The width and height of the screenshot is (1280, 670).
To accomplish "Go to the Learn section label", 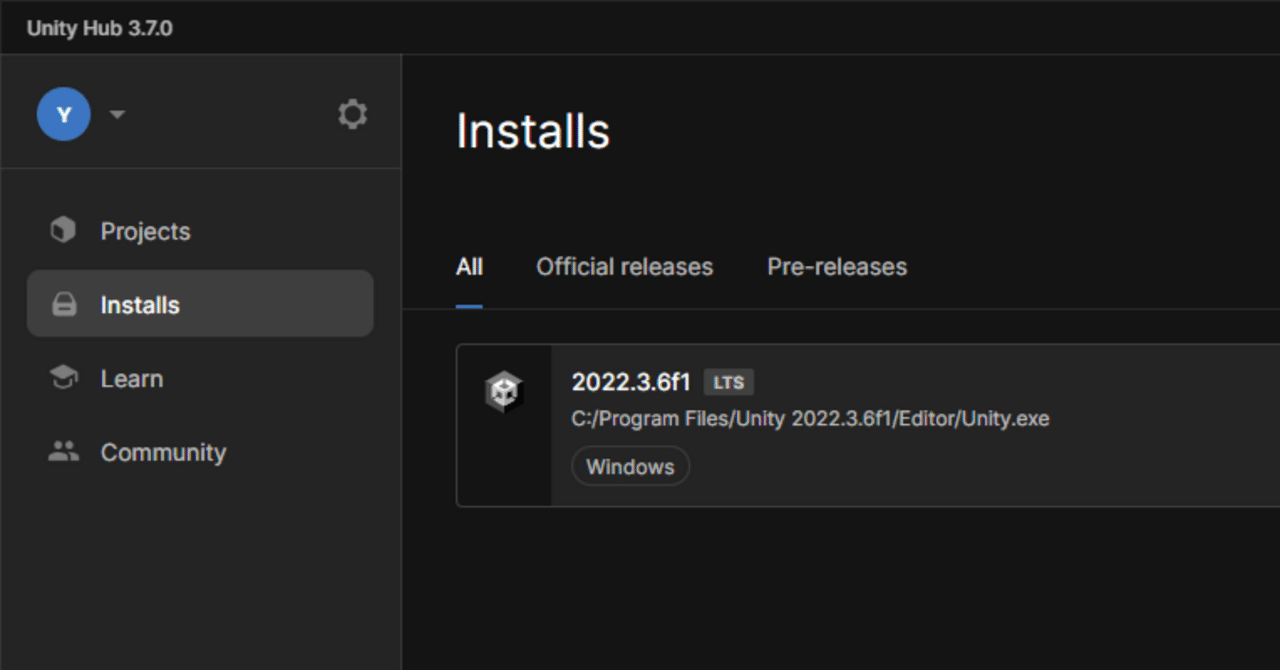I will [x=132, y=379].
